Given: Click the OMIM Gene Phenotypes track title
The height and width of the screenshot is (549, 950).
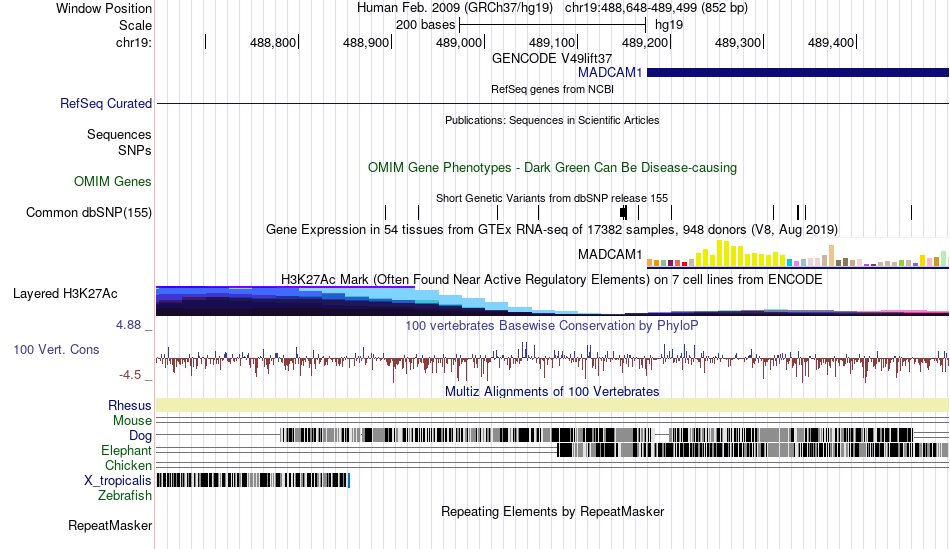Looking at the screenshot, I should [552, 168].
